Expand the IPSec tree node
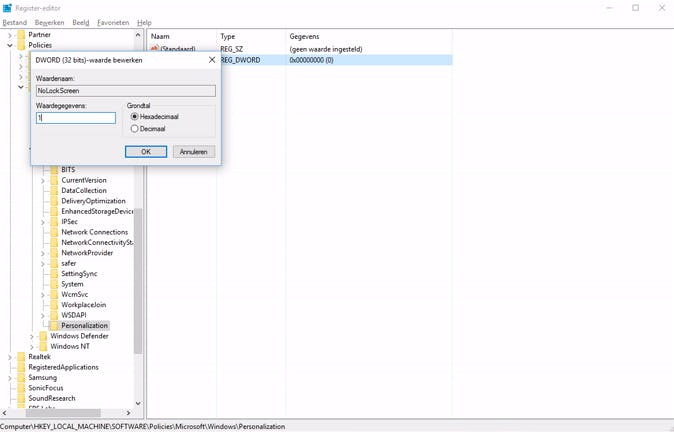The height and width of the screenshot is (432, 674). click(x=43, y=222)
